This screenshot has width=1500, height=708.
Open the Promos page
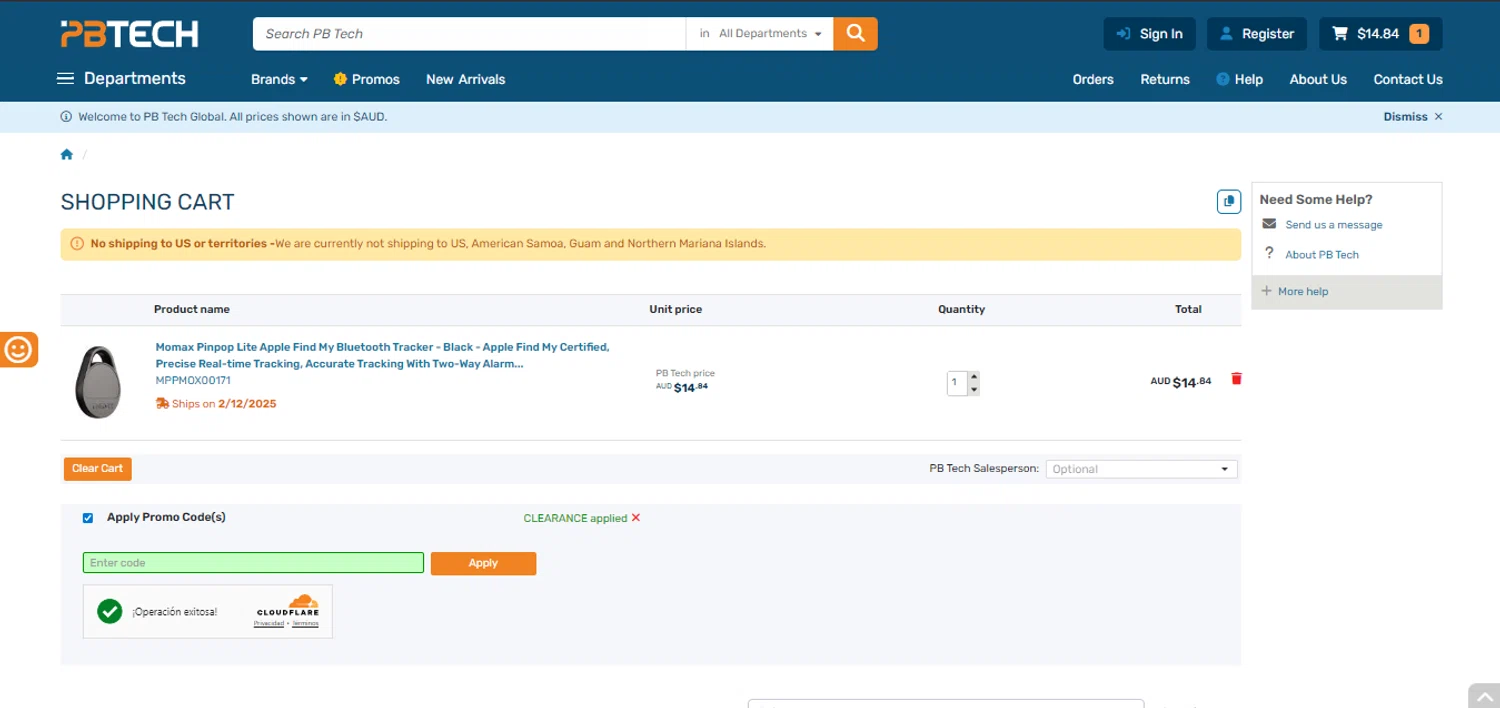[x=366, y=79]
